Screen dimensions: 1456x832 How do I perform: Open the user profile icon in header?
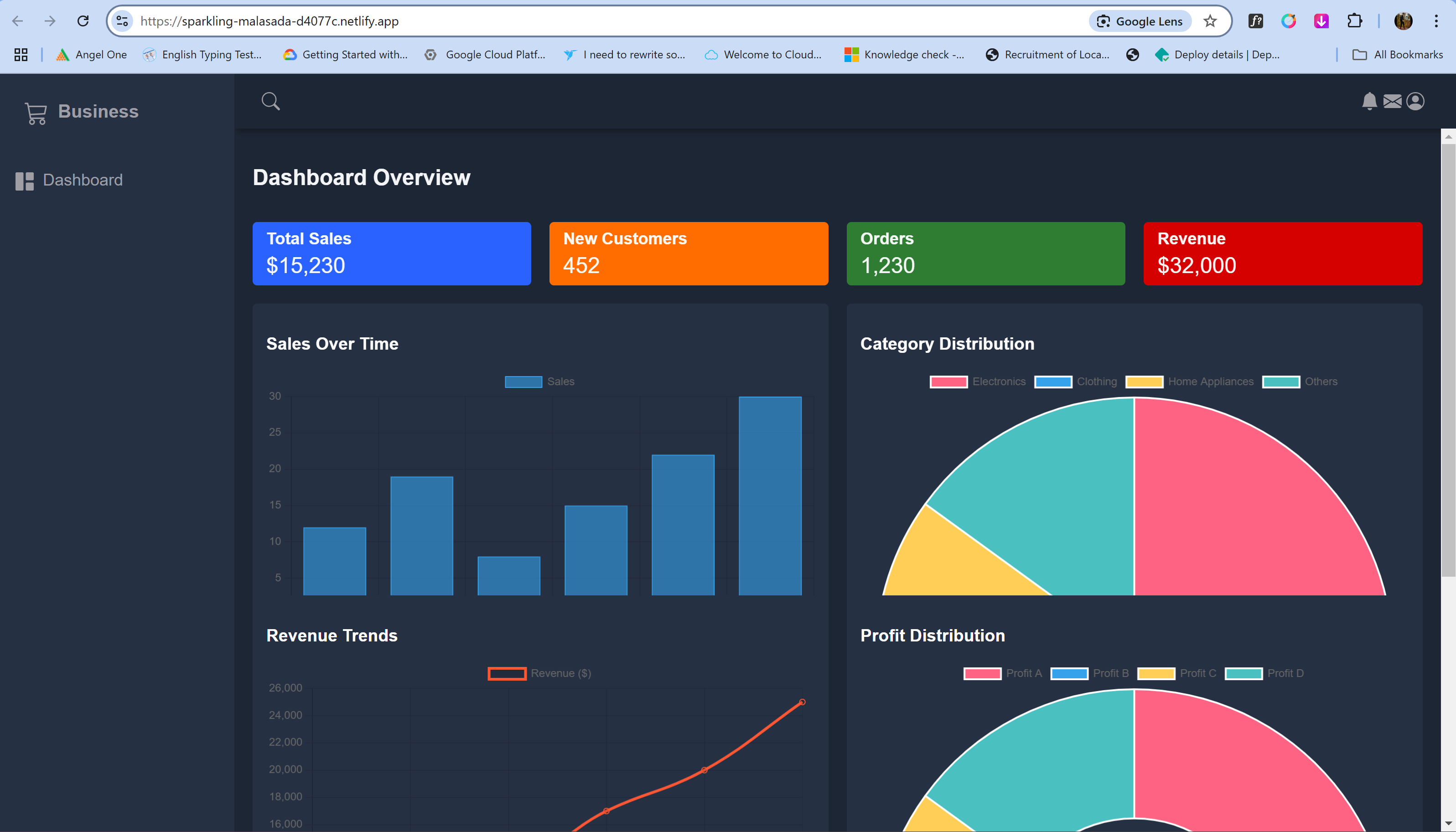(x=1415, y=101)
